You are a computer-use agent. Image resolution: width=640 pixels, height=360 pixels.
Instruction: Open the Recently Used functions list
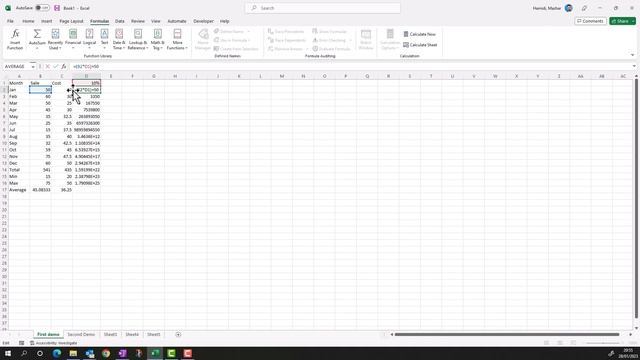point(55,40)
